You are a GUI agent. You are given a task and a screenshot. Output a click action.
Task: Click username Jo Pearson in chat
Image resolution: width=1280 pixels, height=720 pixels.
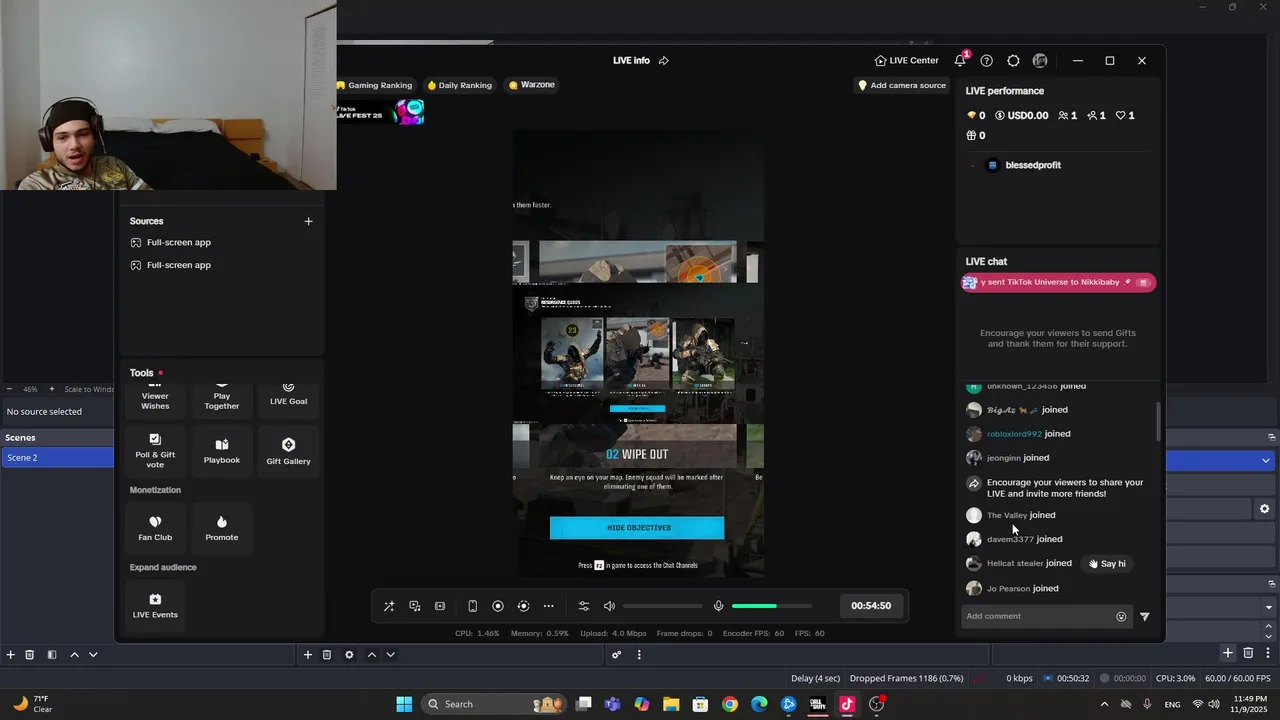[1008, 588]
